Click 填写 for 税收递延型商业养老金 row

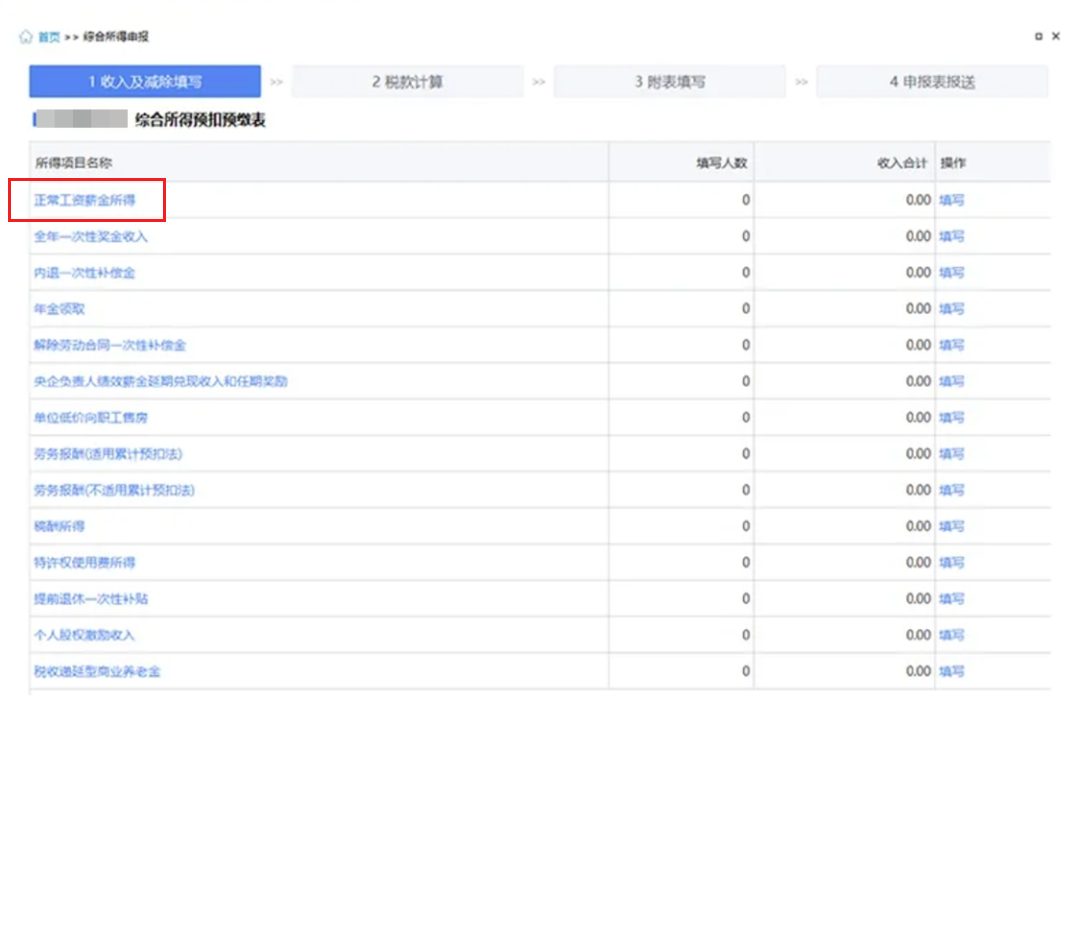pyautogui.click(x=951, y=671)
